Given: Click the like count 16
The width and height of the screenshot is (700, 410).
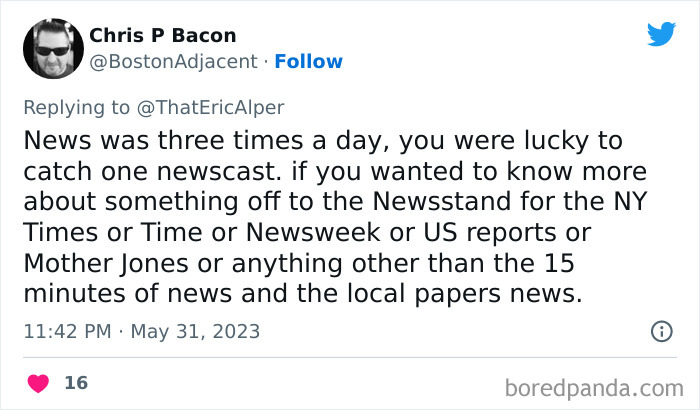Looking at the screenshot, I should (75, 383).
